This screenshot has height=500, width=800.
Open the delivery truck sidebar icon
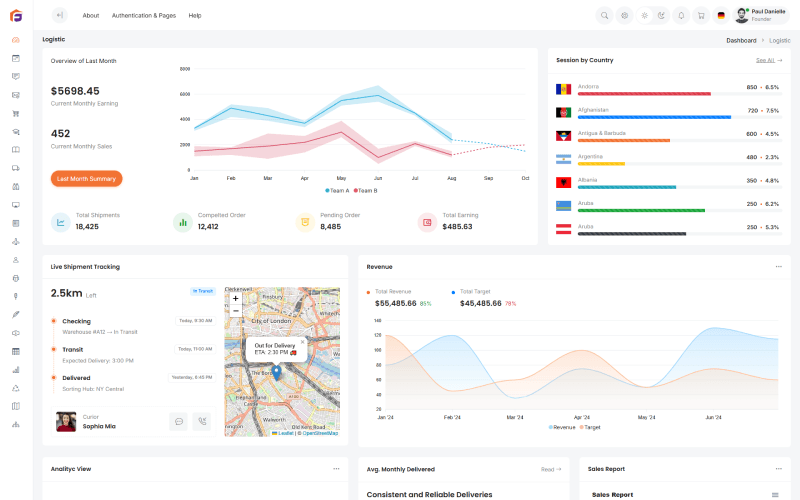pos(16,168)
